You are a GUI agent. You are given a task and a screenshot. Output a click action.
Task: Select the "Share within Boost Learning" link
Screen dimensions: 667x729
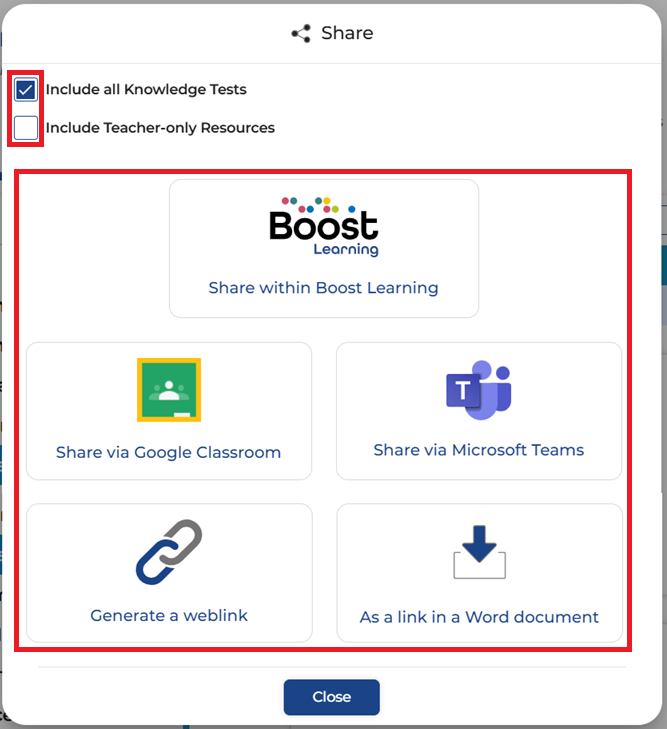(x=323, y=288)
